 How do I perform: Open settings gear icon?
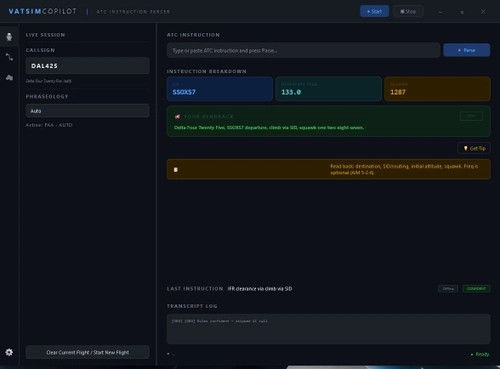(9, 352)
